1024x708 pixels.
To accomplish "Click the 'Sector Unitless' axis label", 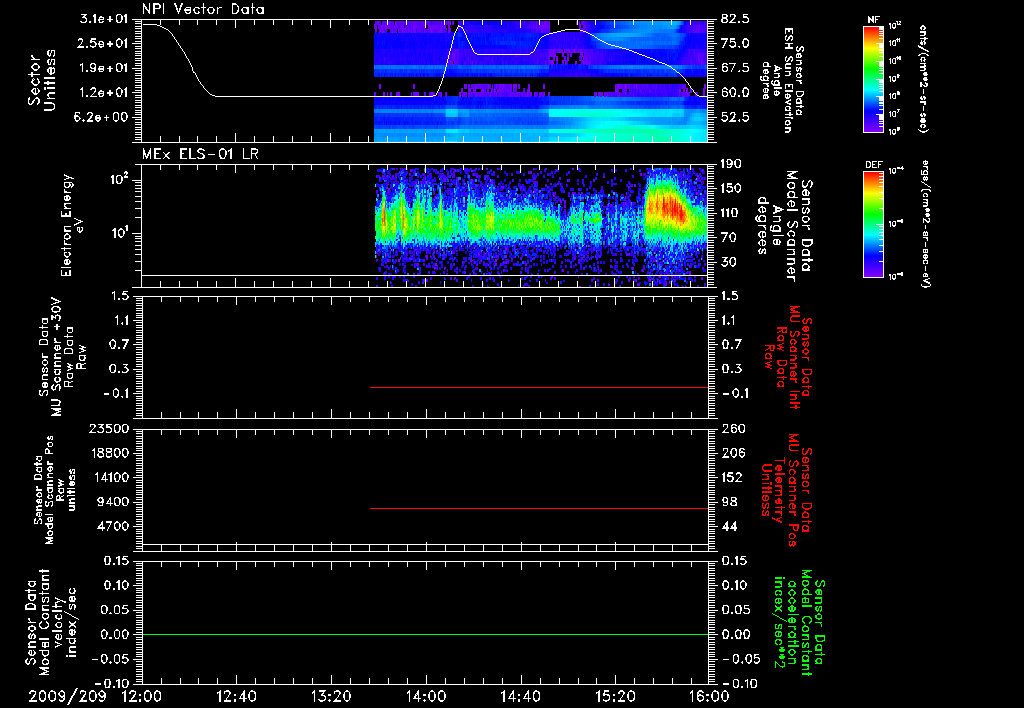I will [x=42, y=80].
